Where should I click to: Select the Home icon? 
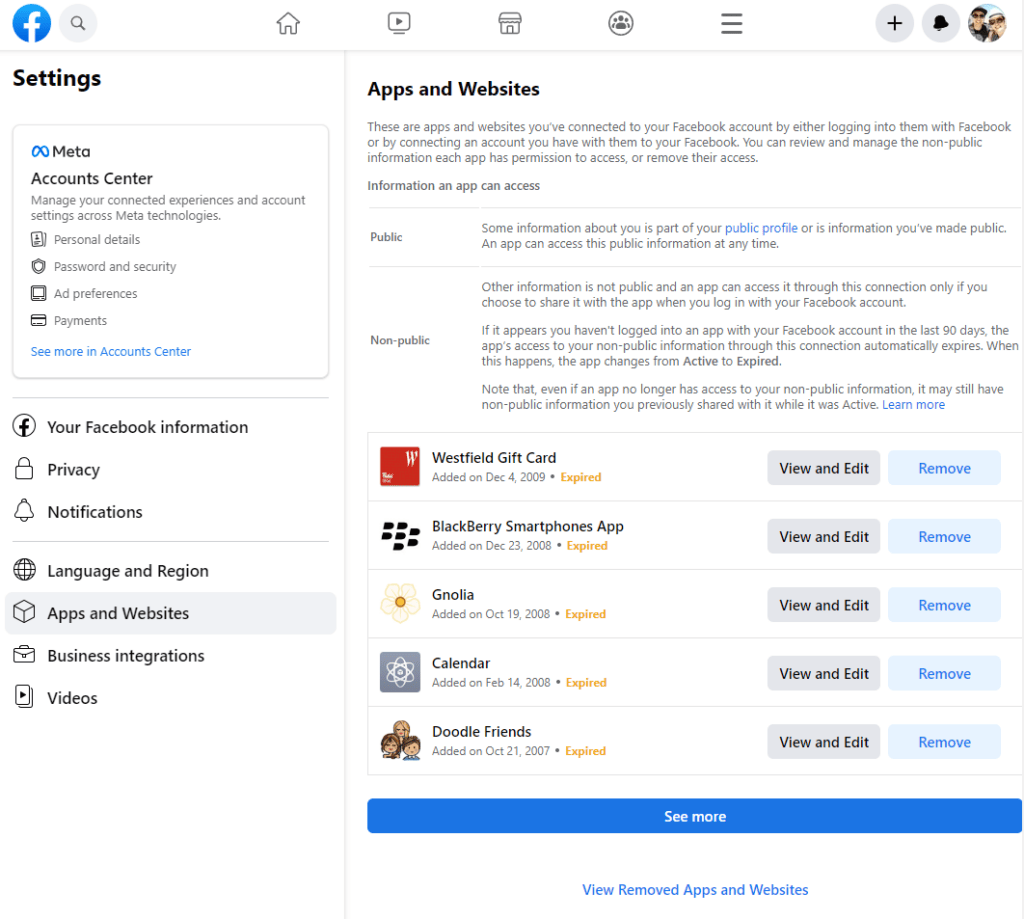click(288, 23)
